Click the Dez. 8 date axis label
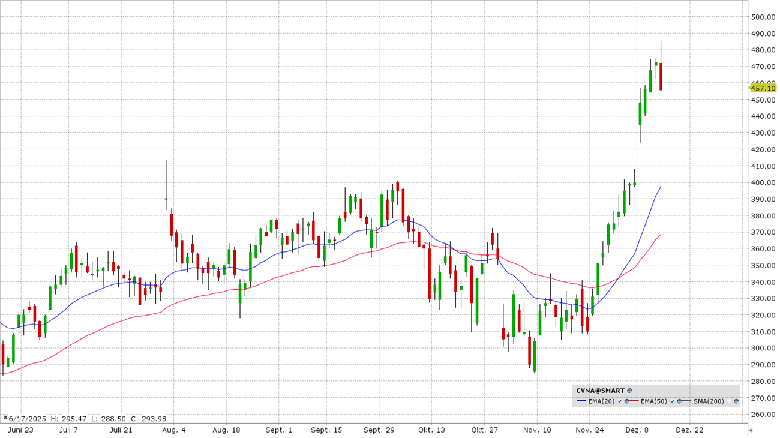Screen dimensions: 780x438 (x=637, y=430)
